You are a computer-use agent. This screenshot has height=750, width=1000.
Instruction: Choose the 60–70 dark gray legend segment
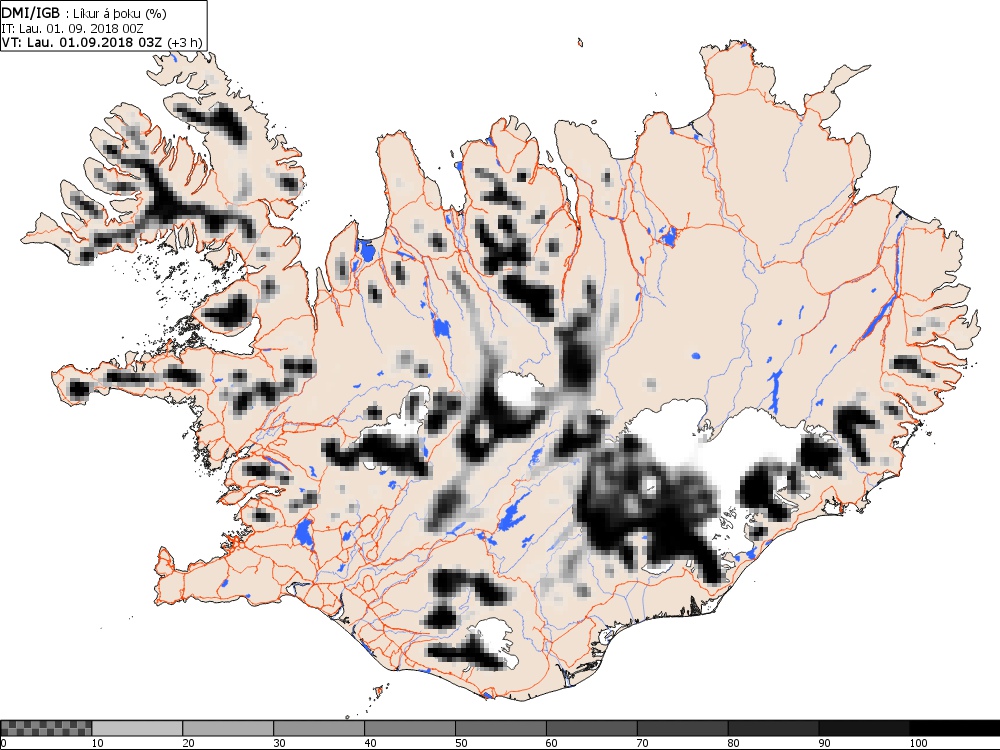click(x=591, y=728)
